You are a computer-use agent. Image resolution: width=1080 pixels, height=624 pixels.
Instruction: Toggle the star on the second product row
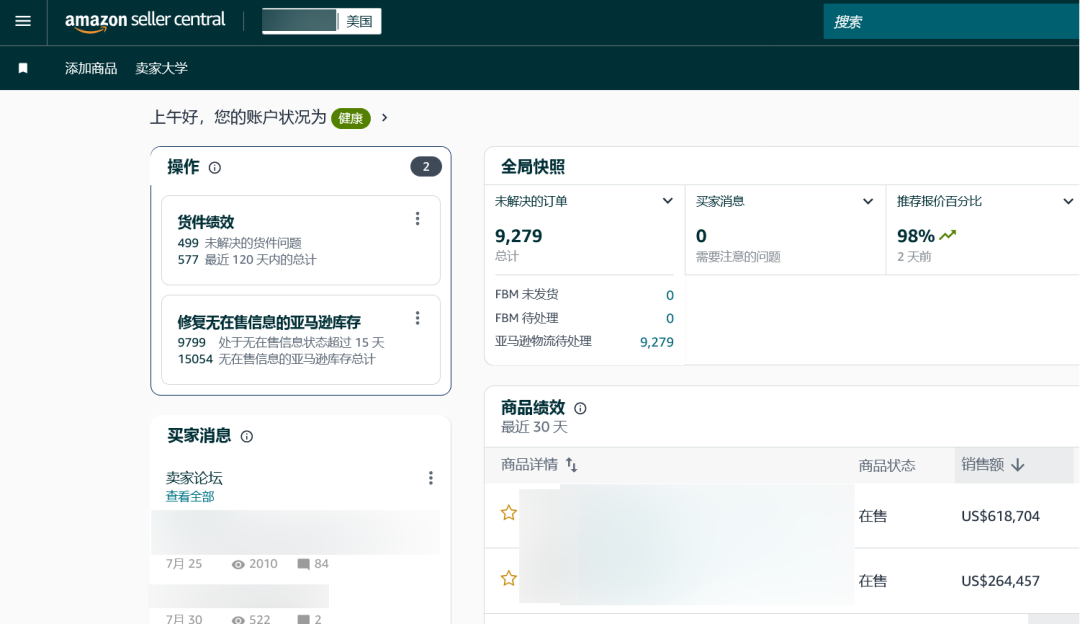pyautogui.click(x=509, y=577)
